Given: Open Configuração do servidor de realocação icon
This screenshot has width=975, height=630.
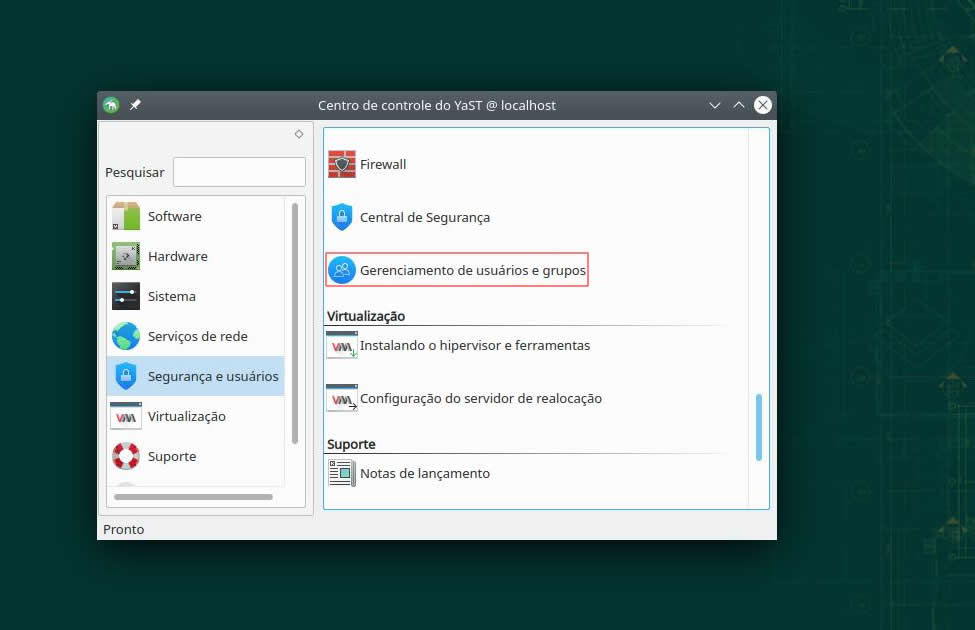Looking at the screenshot, I should (x=342, y=398).
